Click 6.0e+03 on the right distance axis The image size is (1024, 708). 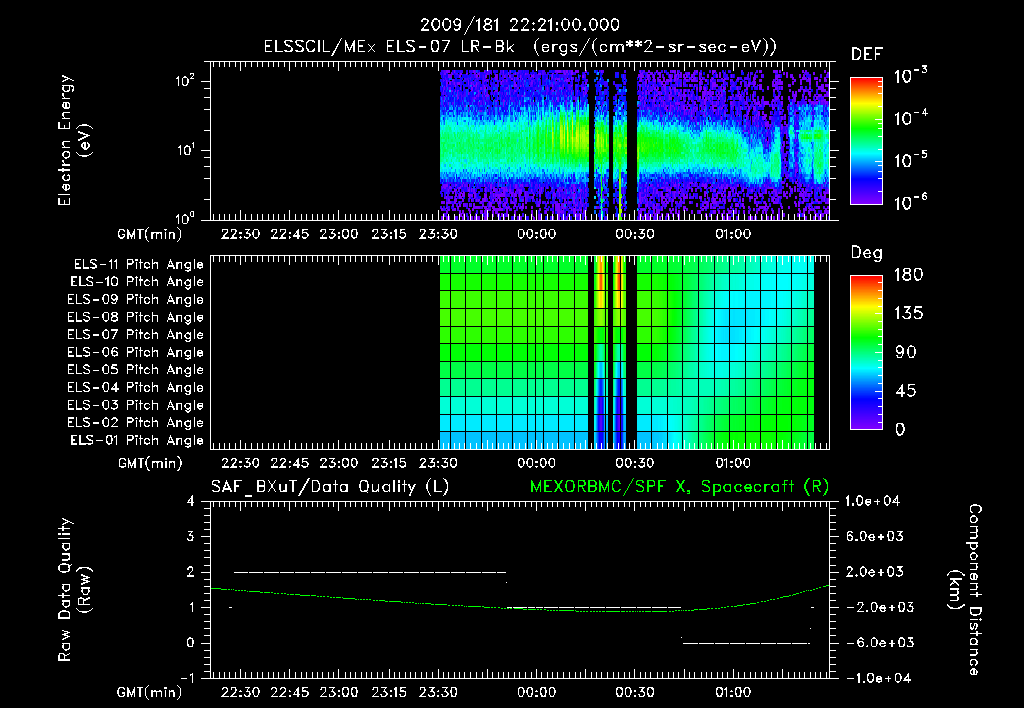(x=875, y=536)
